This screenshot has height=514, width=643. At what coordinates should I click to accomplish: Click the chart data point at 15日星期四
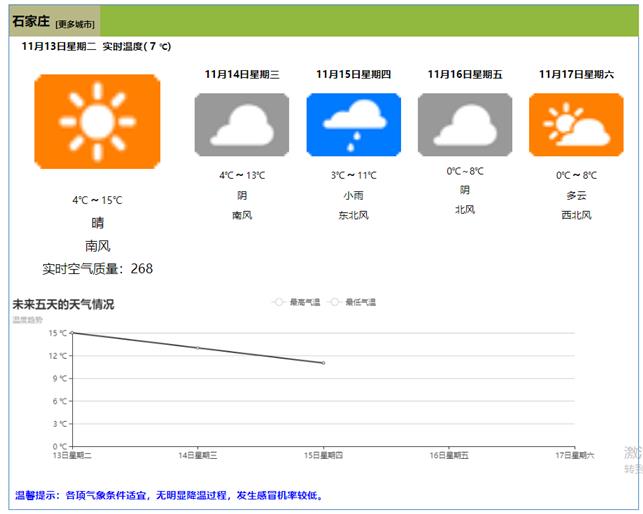pyautogui.click(x=323, y=363)
